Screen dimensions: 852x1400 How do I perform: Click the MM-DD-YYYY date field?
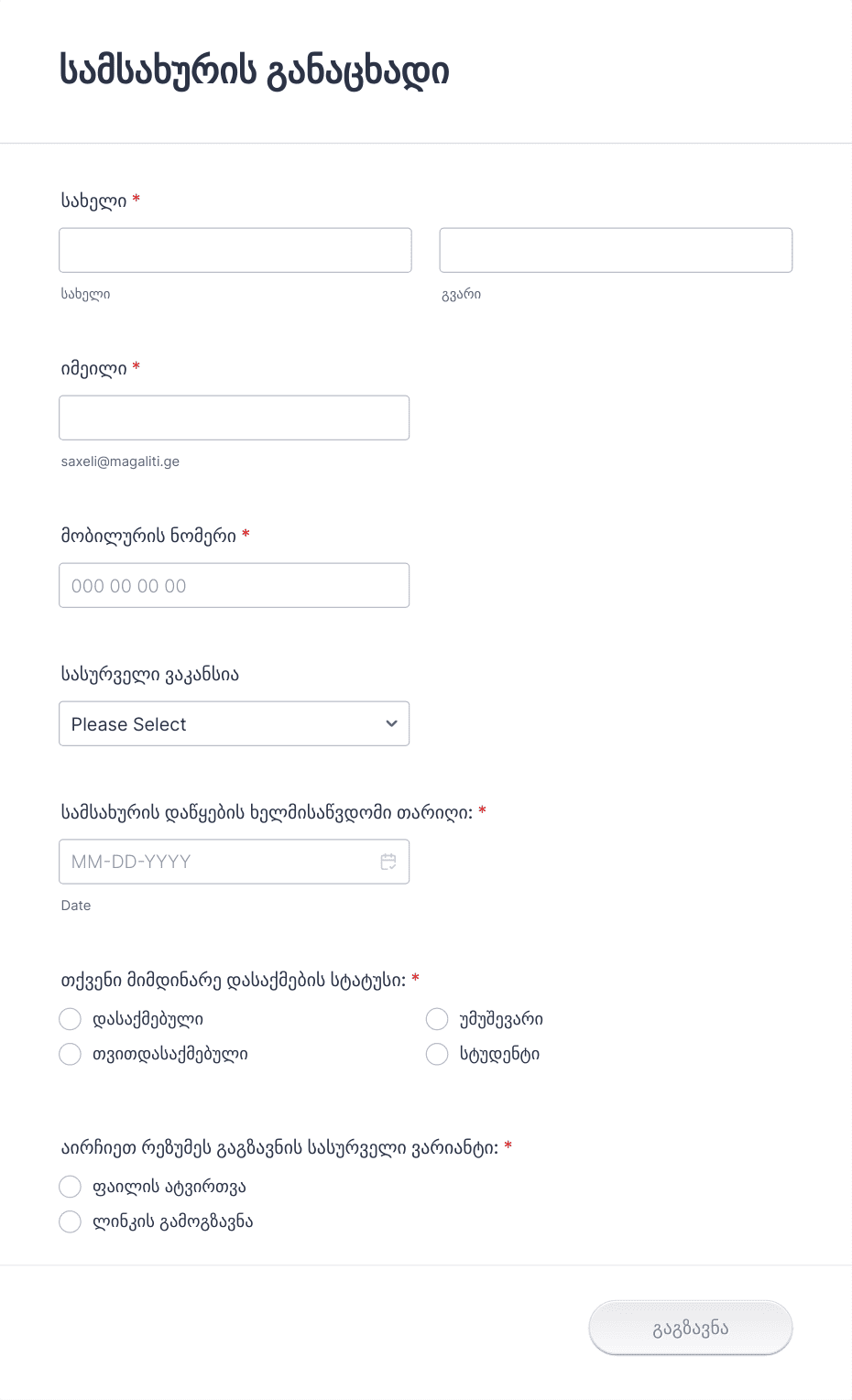[234, 862]
